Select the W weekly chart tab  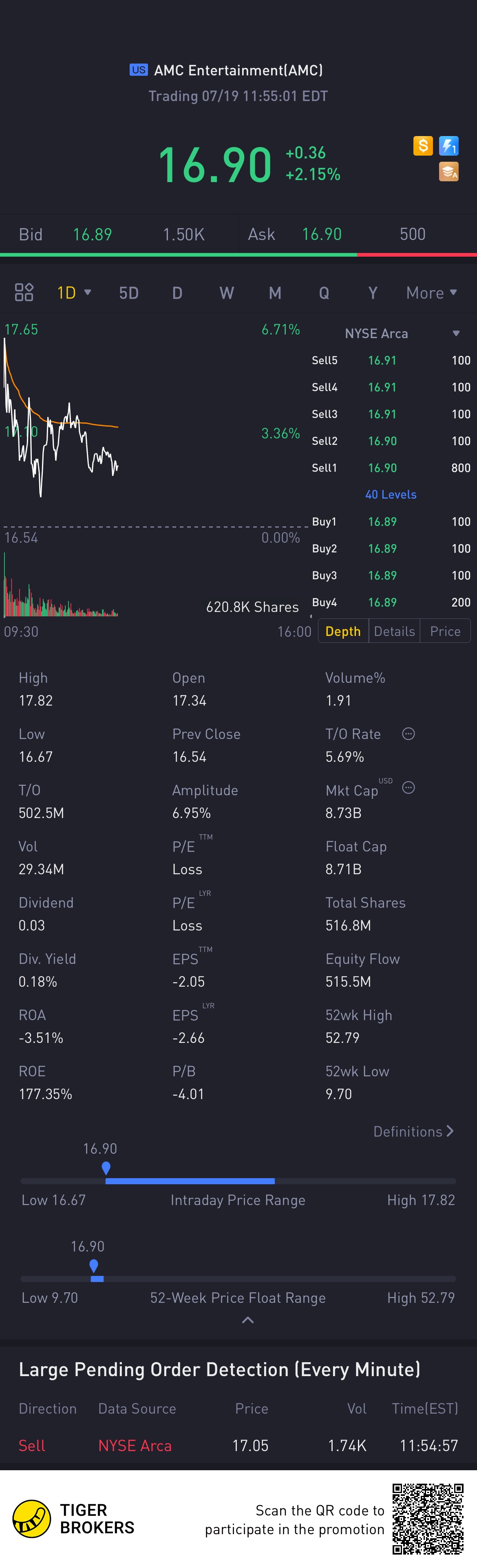(227, 293)
